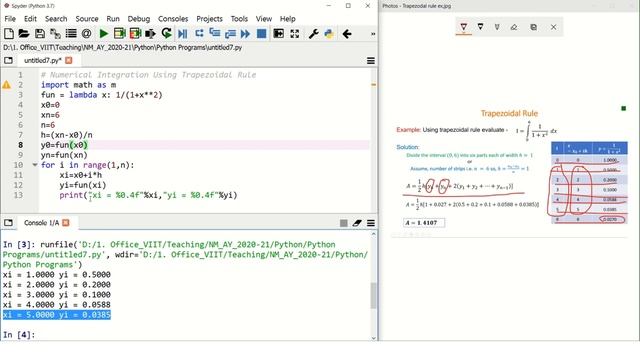Click the save a copy icon in Photos
This screenshot has width=640, height=360.
click(x=533, y=27)
